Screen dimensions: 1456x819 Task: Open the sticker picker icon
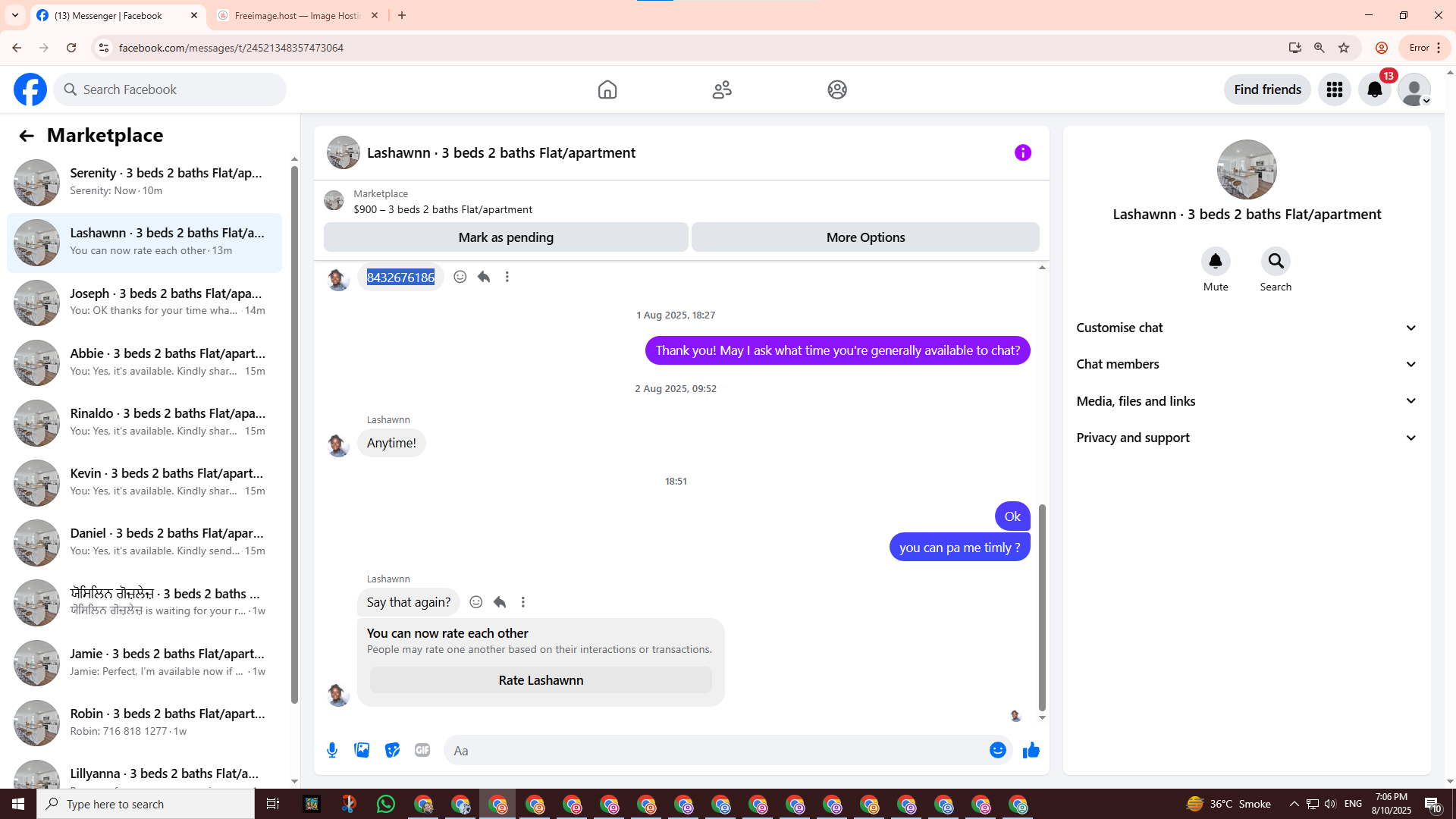tap(392, 750)
